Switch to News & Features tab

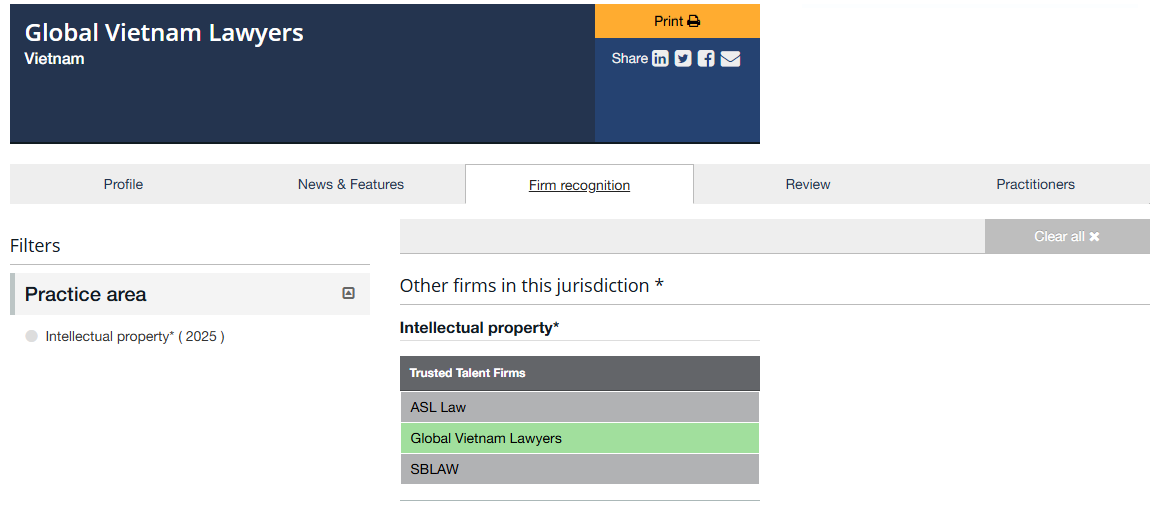click(351, 184)
